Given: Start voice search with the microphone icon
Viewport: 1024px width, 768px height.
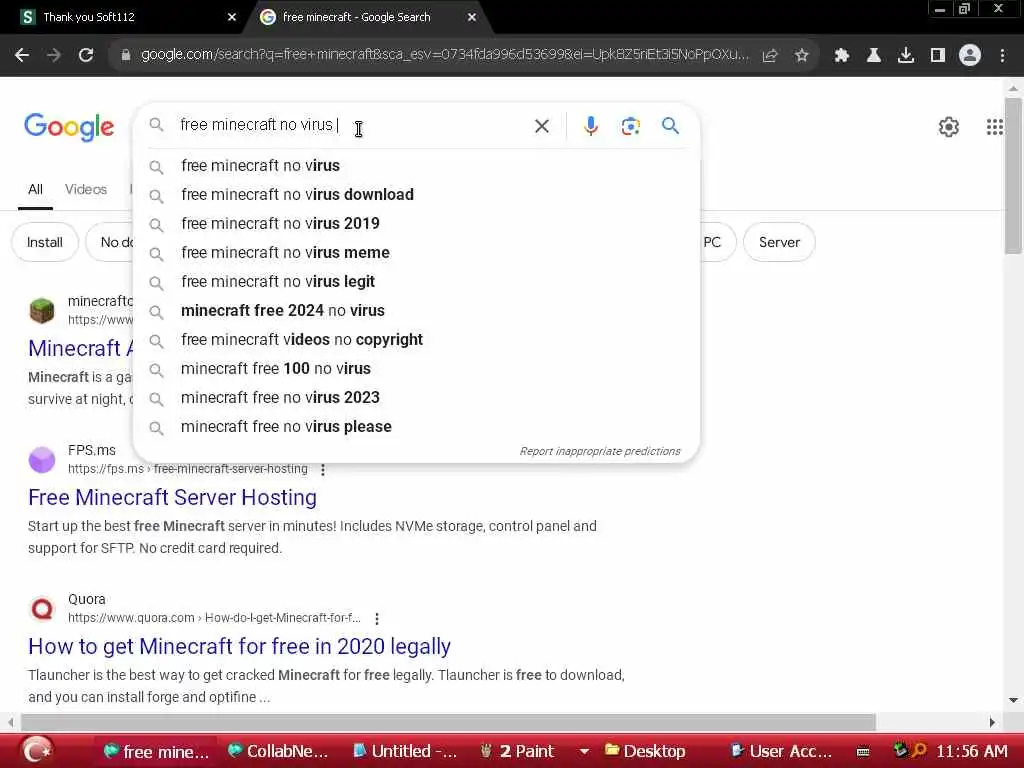Looking at the screenshot, I should point(590,126).
